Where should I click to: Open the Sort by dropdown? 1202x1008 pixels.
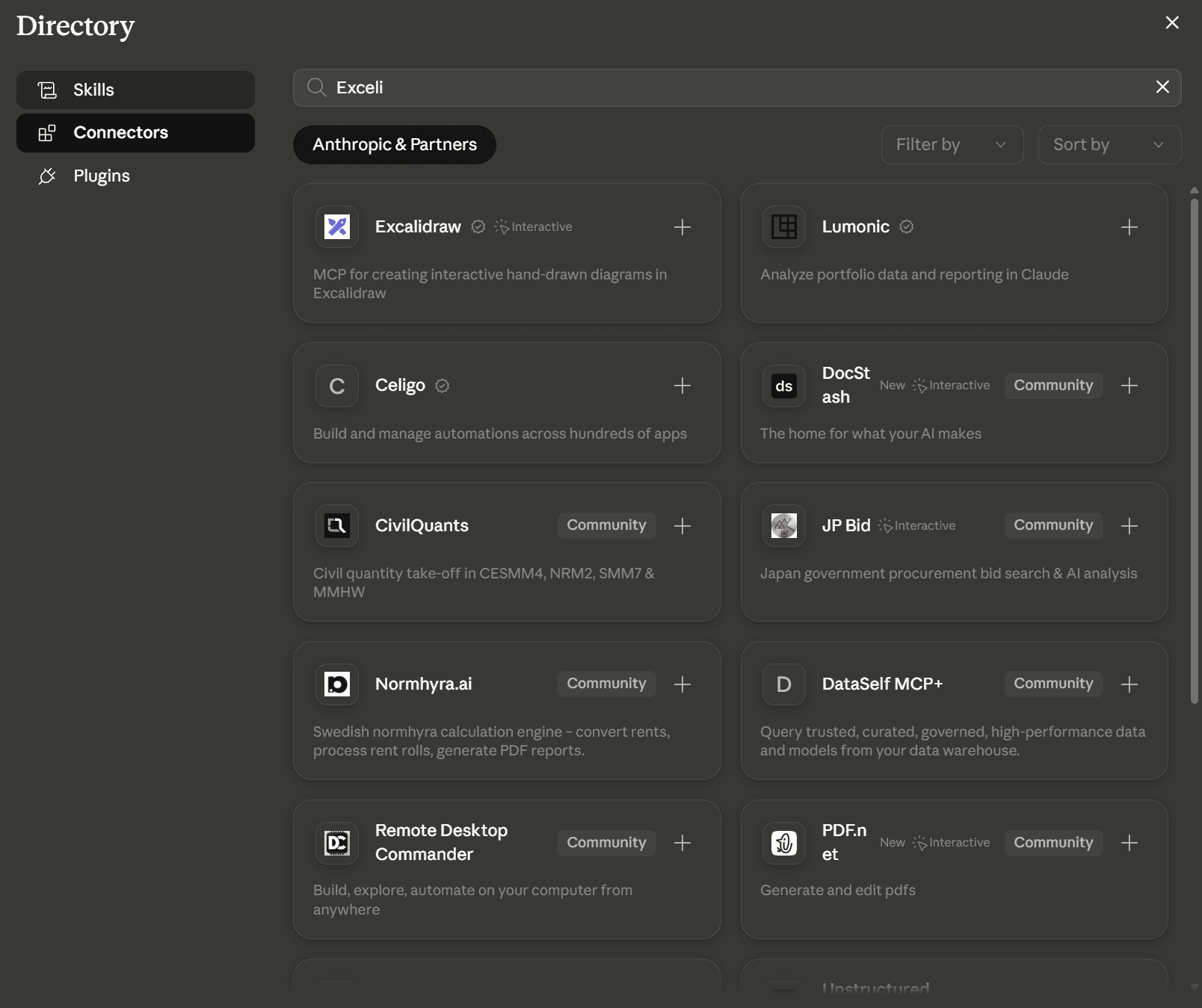[1109, 145]
